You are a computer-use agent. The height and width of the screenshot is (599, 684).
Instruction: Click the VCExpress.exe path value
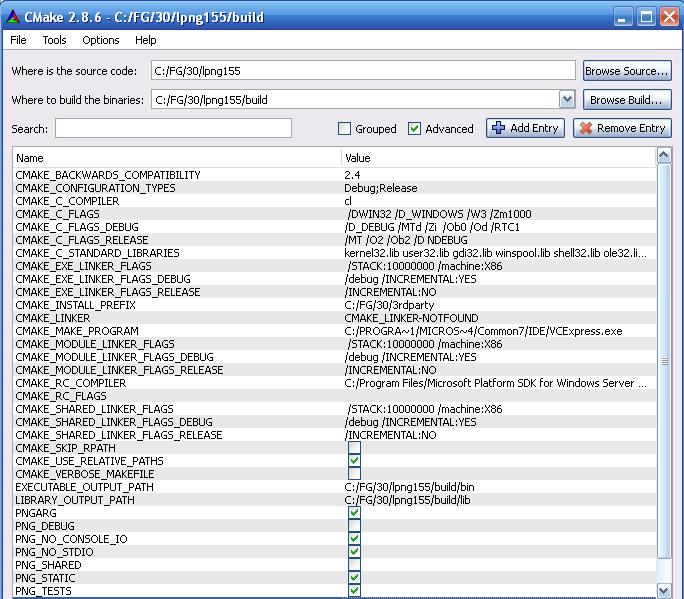pyautogui.click(x=483, y=331)
